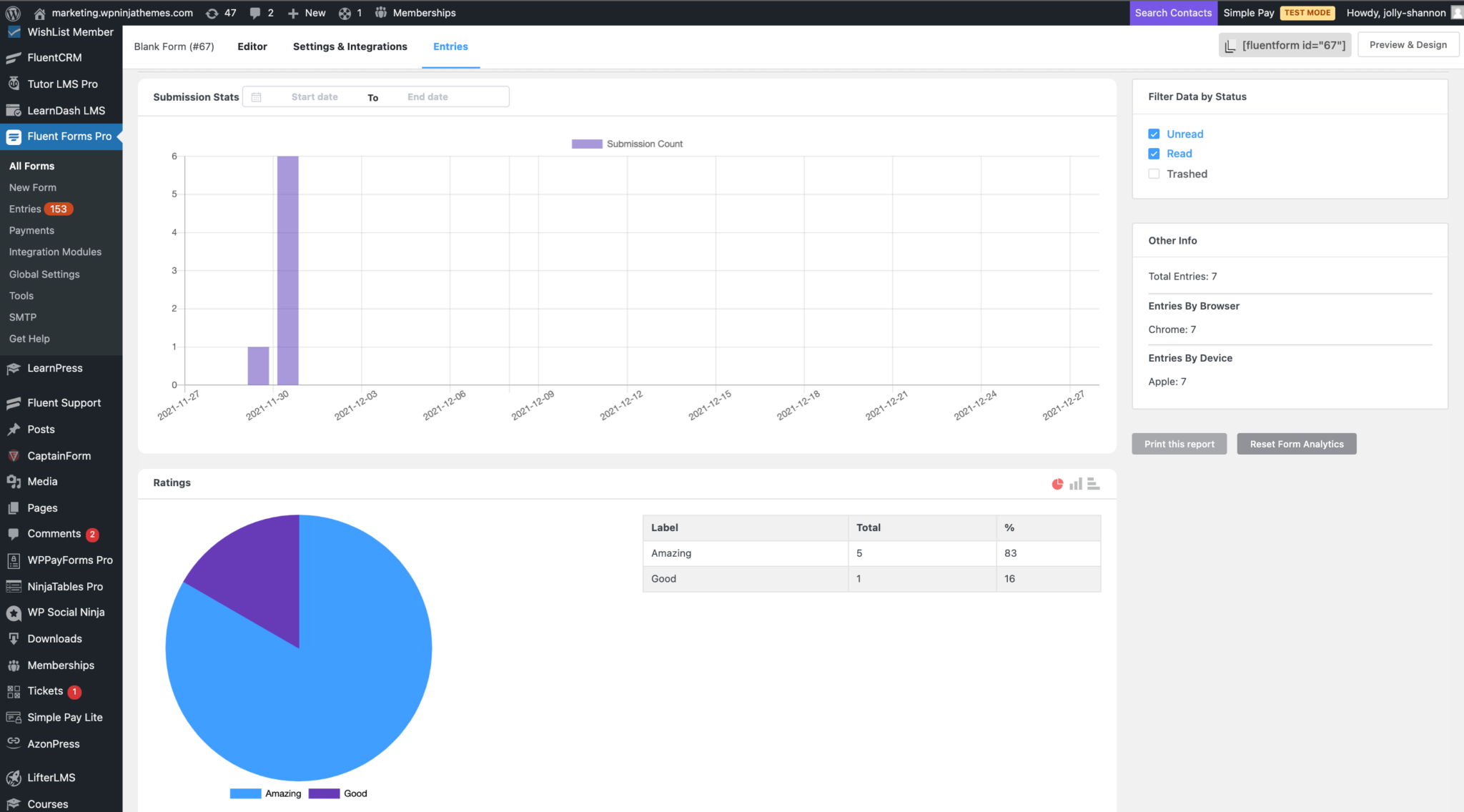Open the Start date picker field

tap(315, 96)
